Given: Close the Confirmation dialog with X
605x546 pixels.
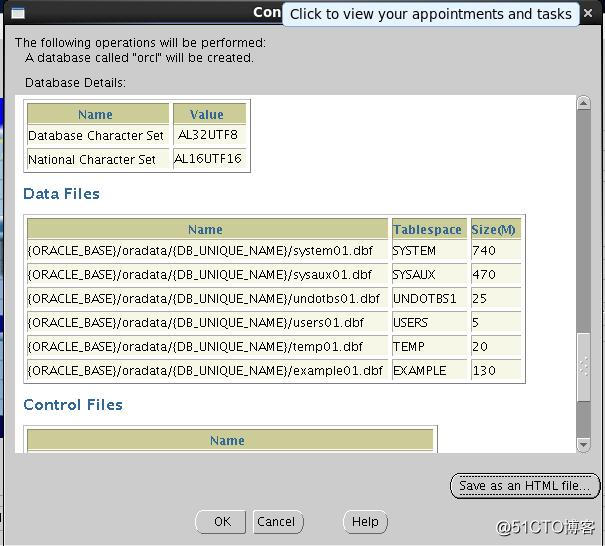Looking at the screenshot, I should pyautogui.click(x=588, y=13).
